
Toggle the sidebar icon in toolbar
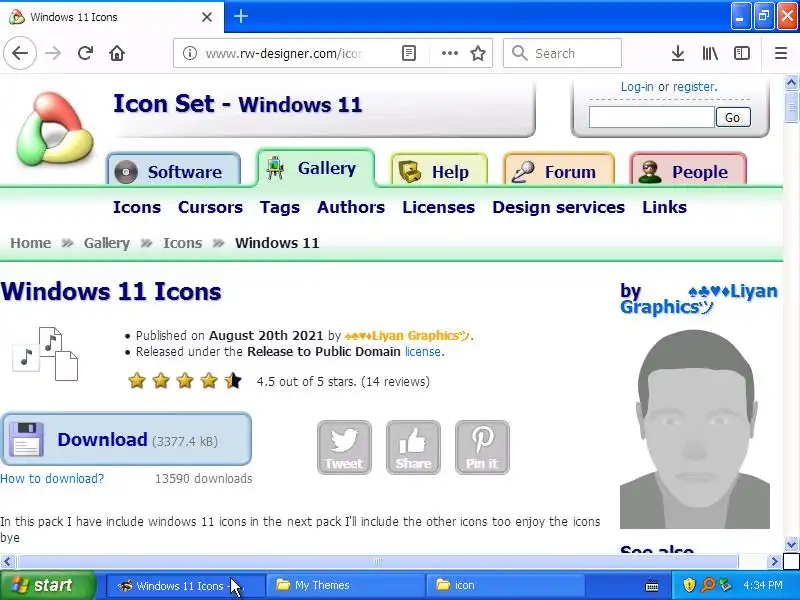click(741, 53)
